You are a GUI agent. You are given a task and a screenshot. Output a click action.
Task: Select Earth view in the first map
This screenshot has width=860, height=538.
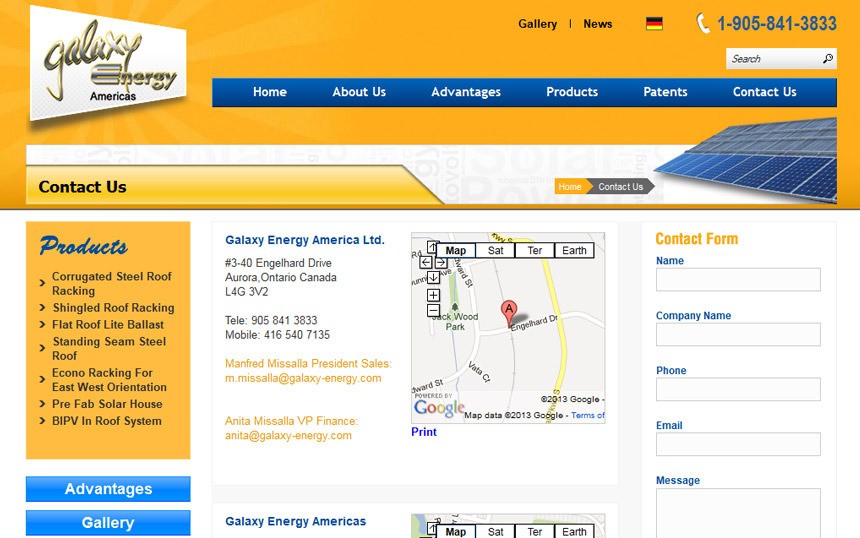click(574, 251)
